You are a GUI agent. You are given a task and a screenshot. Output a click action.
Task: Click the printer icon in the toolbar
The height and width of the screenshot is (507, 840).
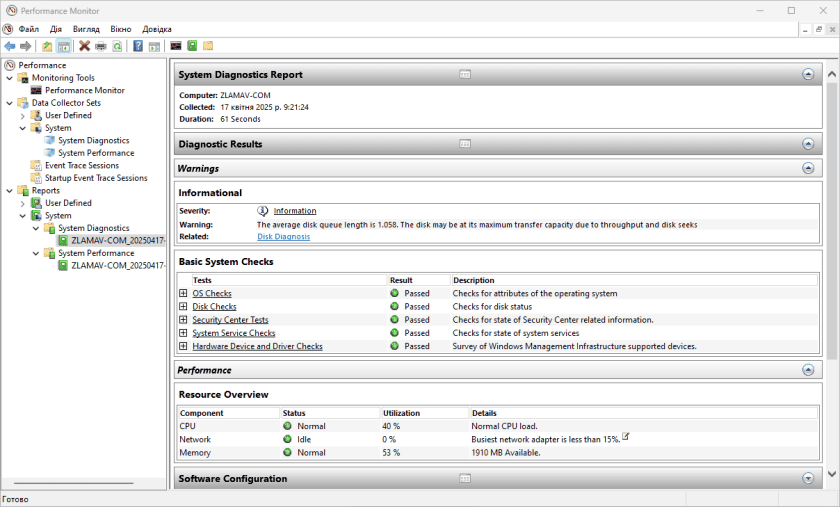coord(101,46)
